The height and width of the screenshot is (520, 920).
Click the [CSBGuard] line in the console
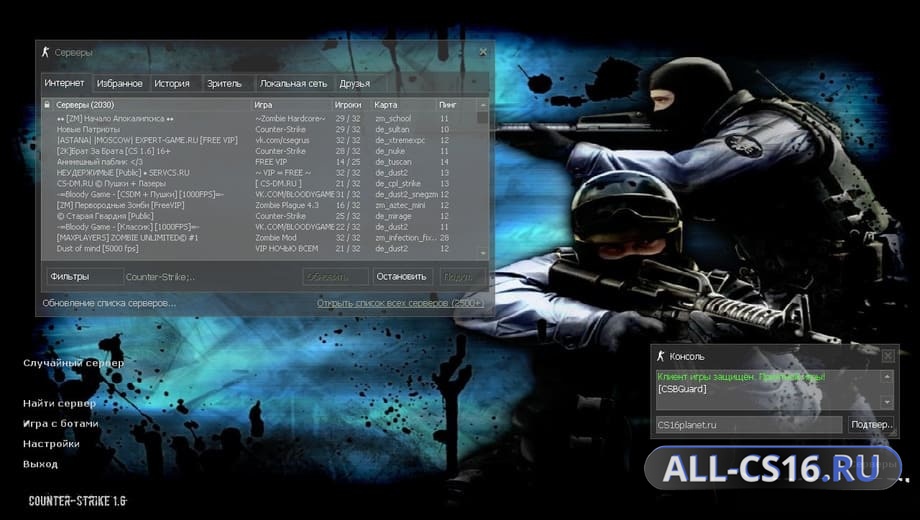(x=682, y=389)
